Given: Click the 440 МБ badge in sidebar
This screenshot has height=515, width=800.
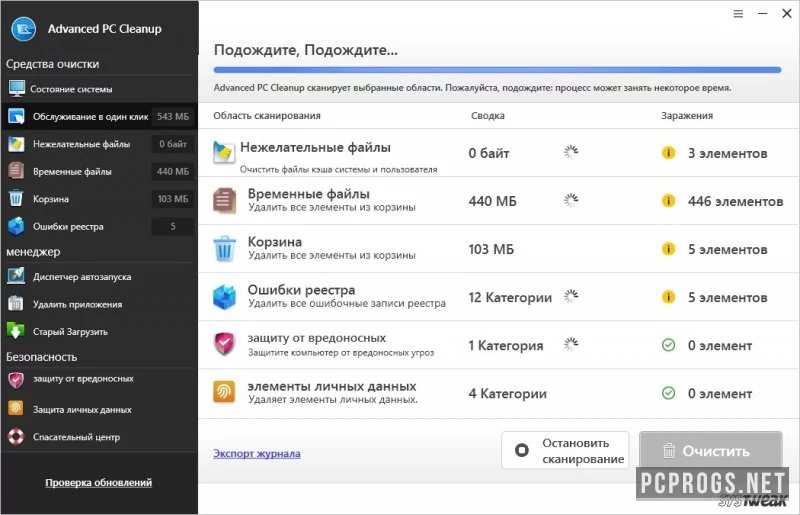Looking at the screenshot, I should click(172, 171).
